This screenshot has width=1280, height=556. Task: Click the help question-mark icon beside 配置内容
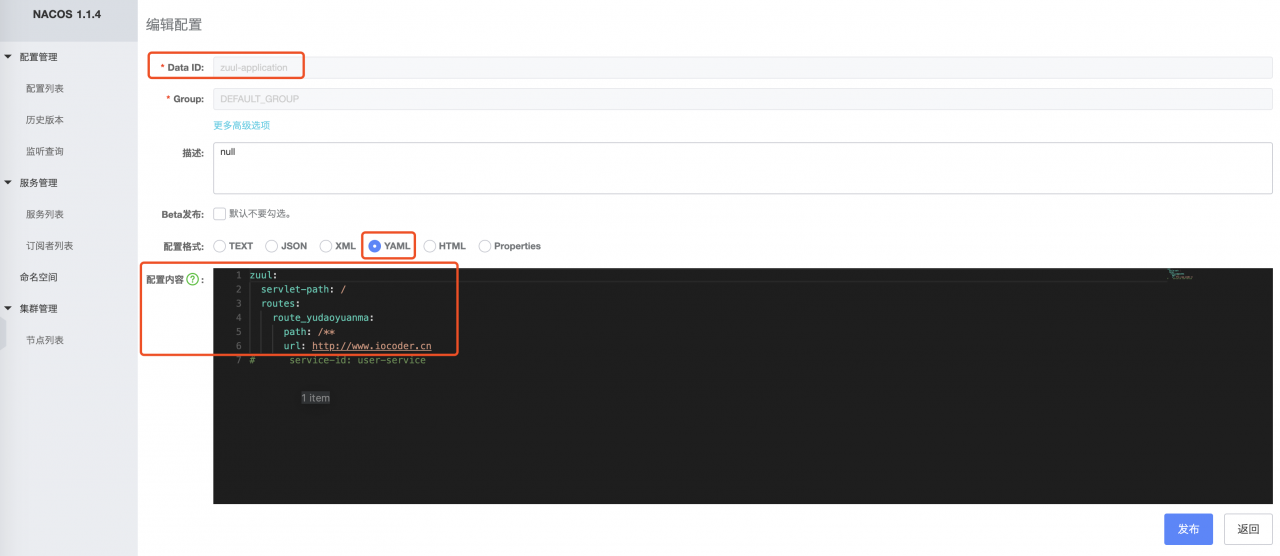[192, 280]
